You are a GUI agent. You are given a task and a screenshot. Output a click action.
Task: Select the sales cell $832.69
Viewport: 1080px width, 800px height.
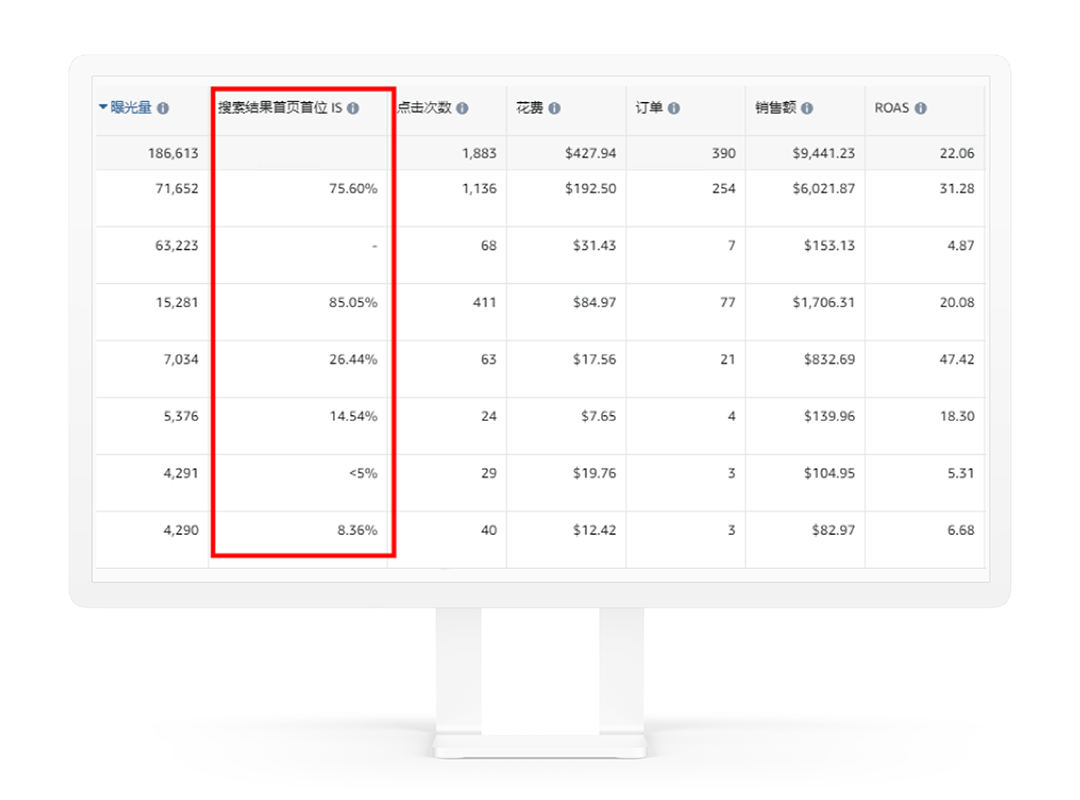(x=829, y=359)
